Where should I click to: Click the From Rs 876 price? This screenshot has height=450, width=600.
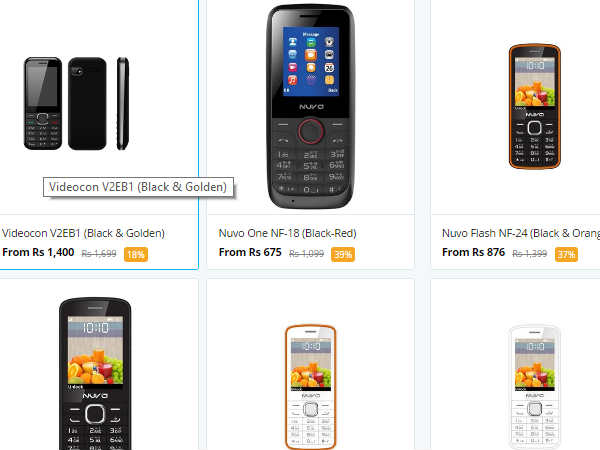[473, 253]
